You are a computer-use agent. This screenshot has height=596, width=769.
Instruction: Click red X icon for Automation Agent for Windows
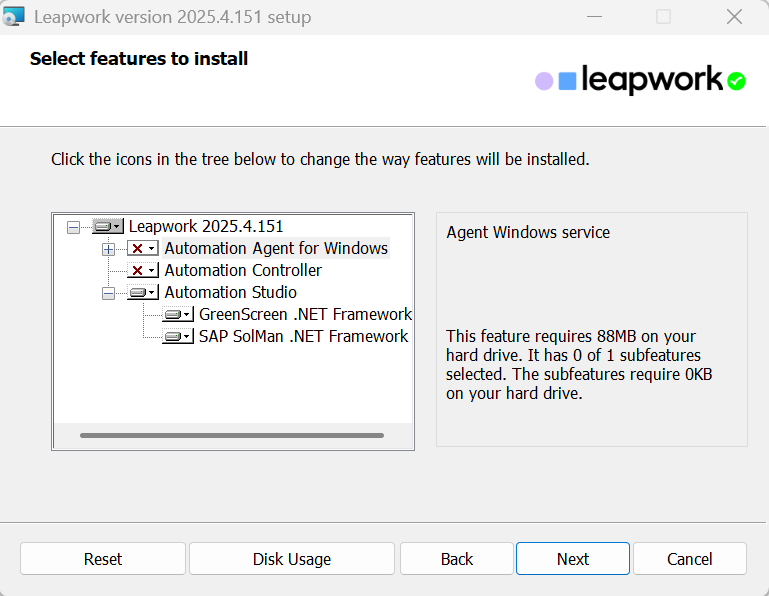click(x=142, y=249)
